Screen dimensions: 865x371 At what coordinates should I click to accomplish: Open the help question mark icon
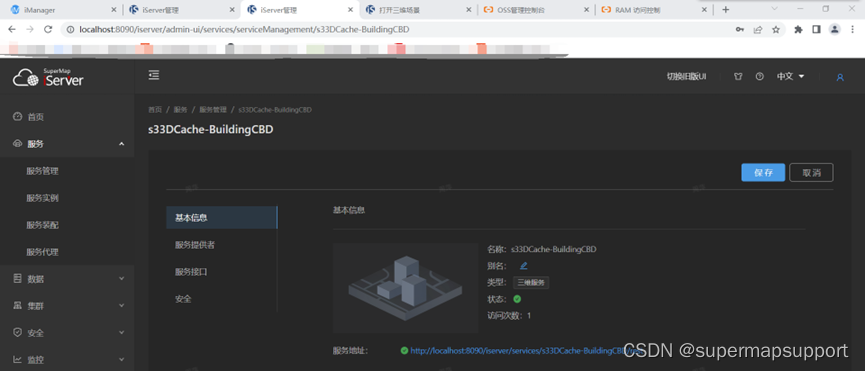tap(760, 77)
